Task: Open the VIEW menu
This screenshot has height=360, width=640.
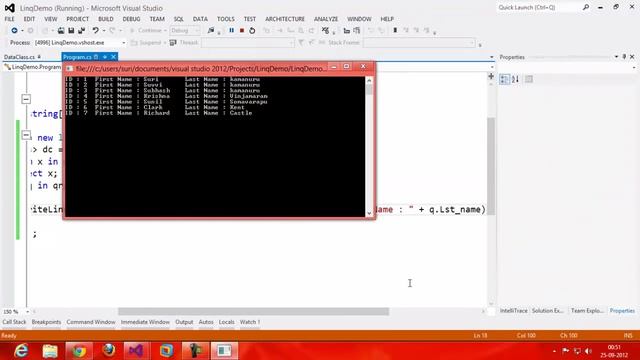Action: click(51, 19)
